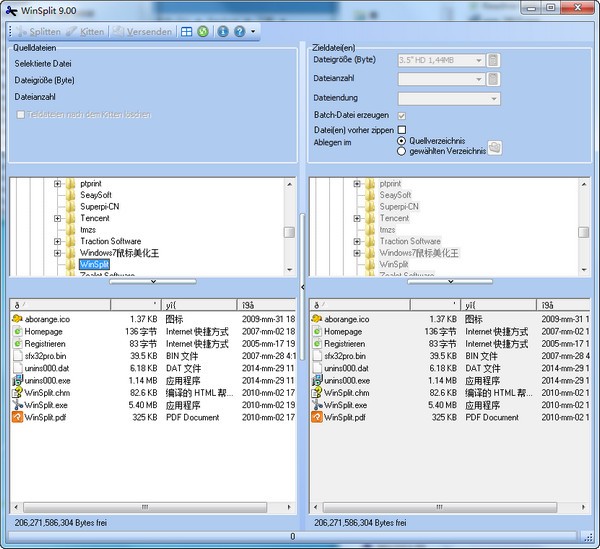Select Quellverzeichnis radio button
600x549 pixels.
401,141
